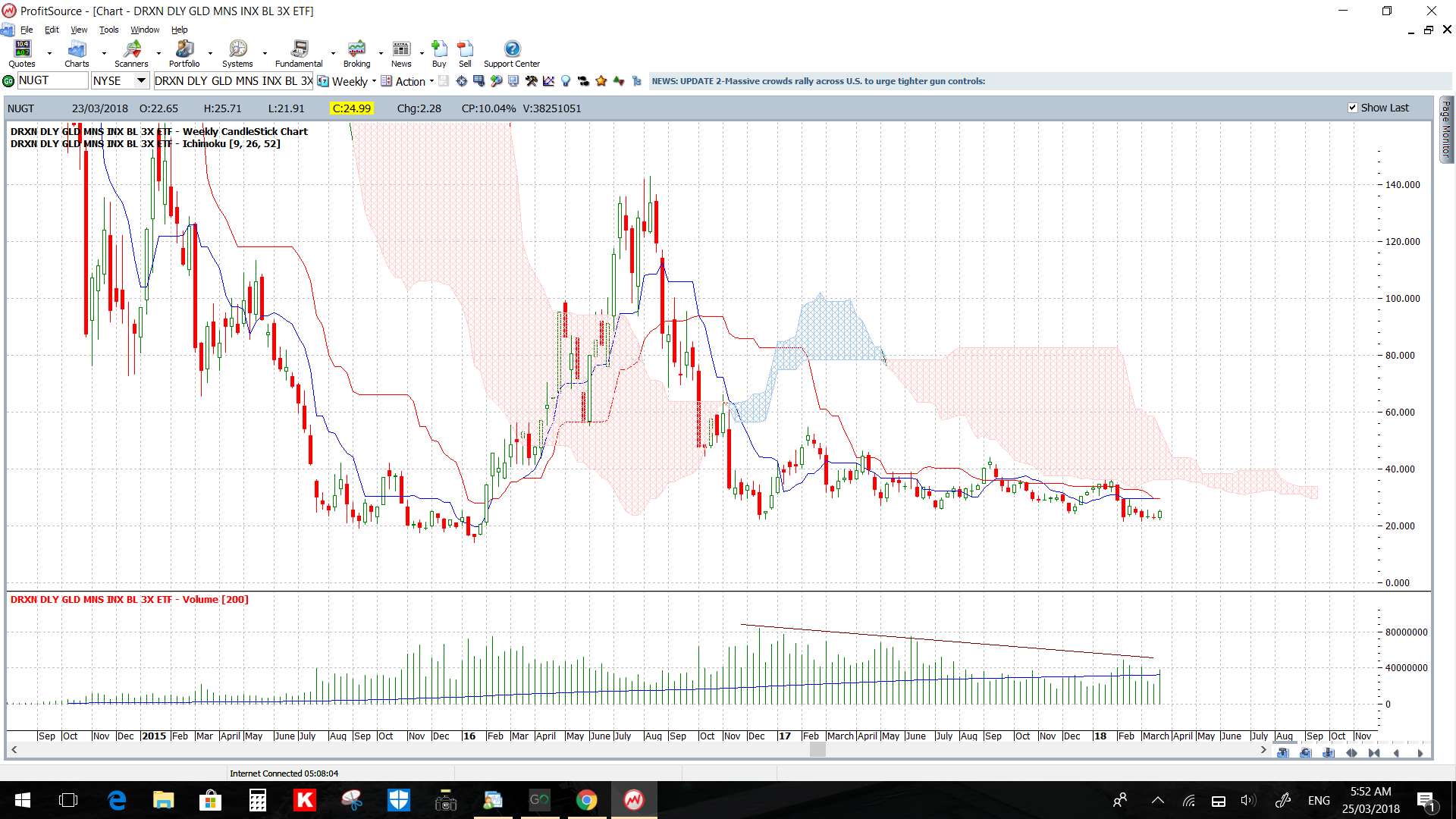Click the disabled save disk icon

444,81
